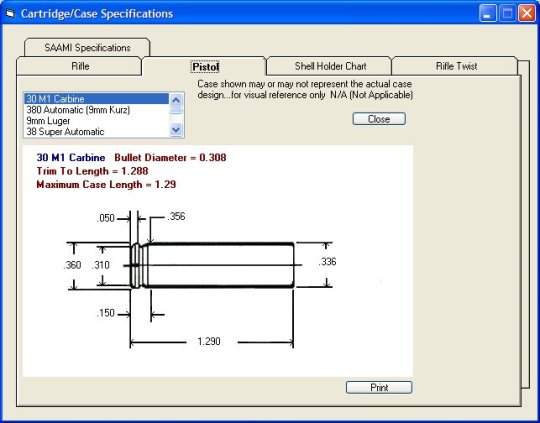Click the 1.290 case length dimension
This screenshot has height=423, width=540.
click(209, 341)
